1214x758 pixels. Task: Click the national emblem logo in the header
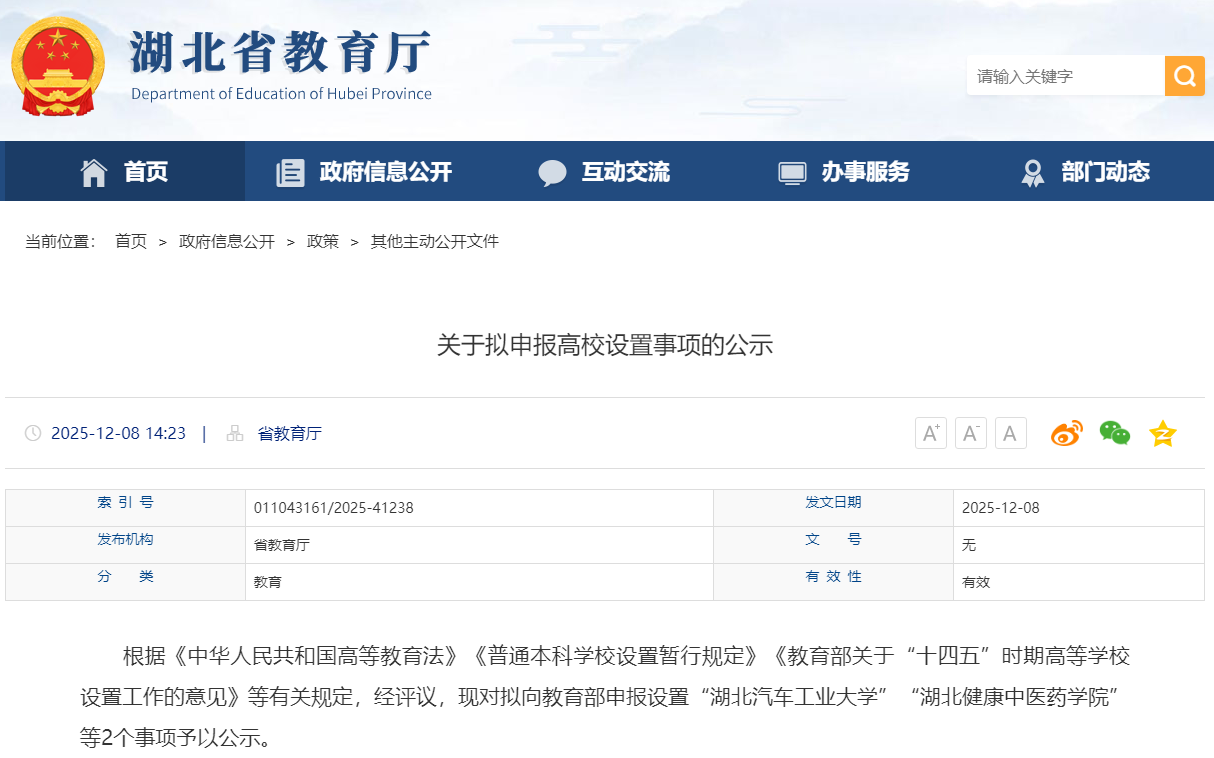tap(57, 68)
